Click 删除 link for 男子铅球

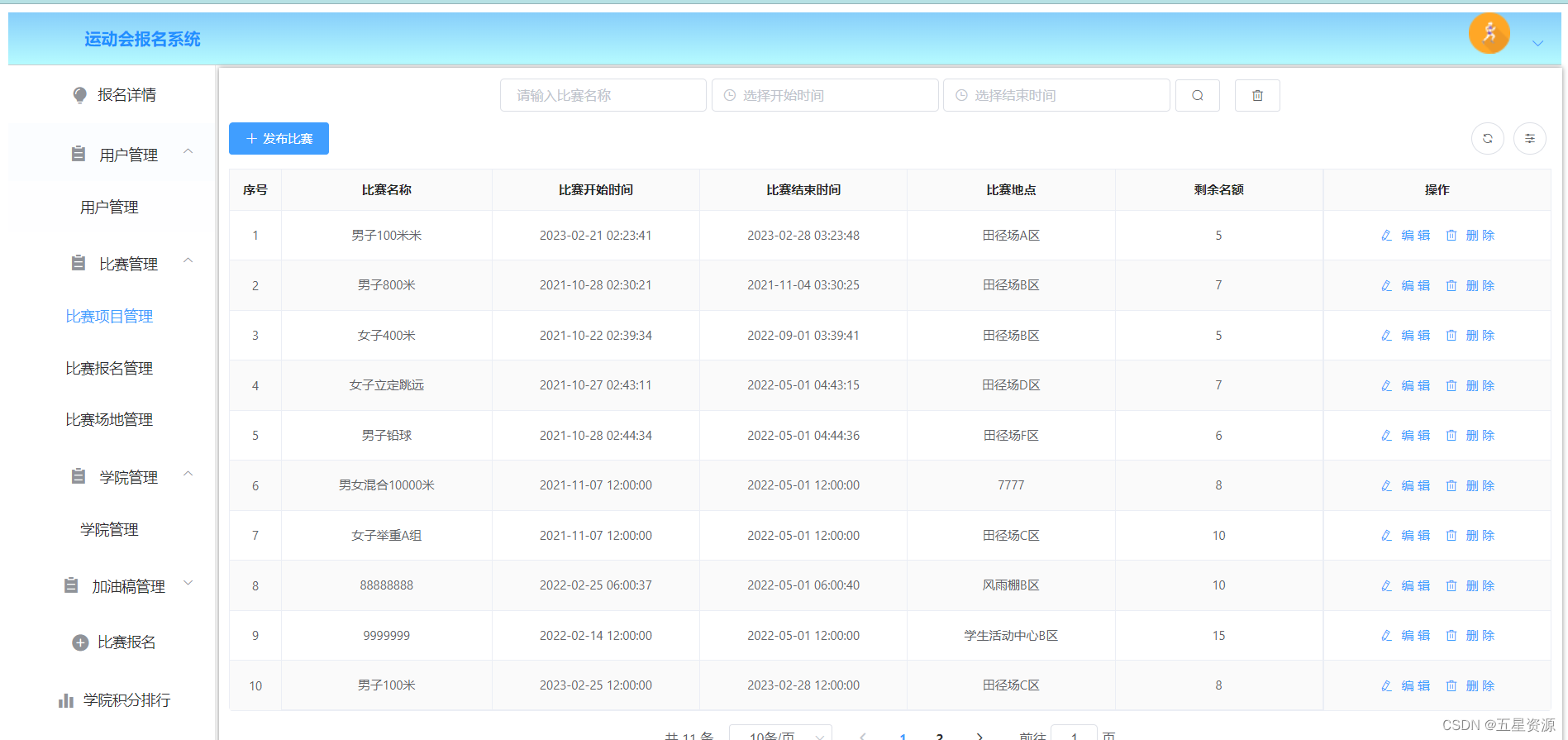click(x=1480, y=436)
